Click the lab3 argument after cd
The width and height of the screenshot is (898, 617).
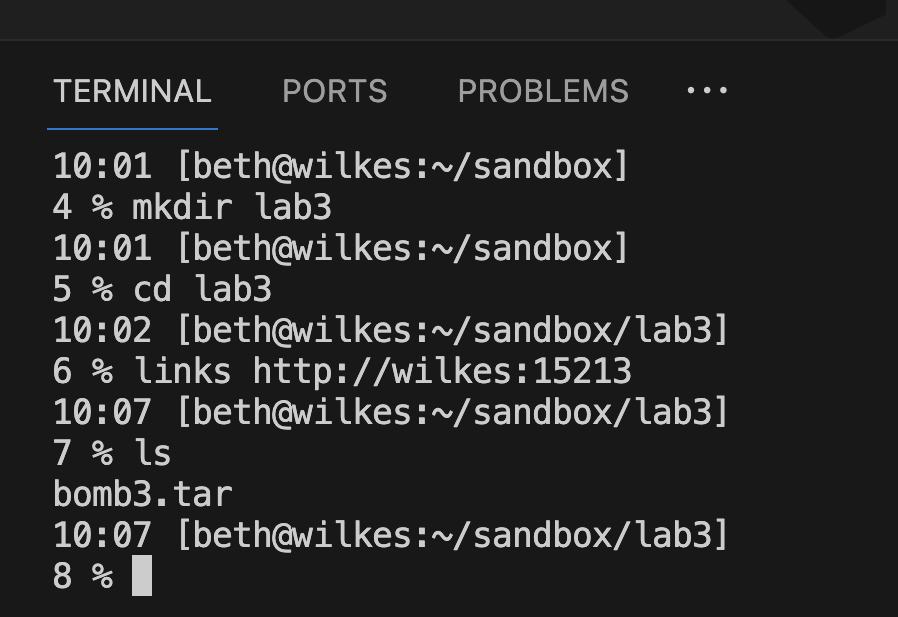234,290
